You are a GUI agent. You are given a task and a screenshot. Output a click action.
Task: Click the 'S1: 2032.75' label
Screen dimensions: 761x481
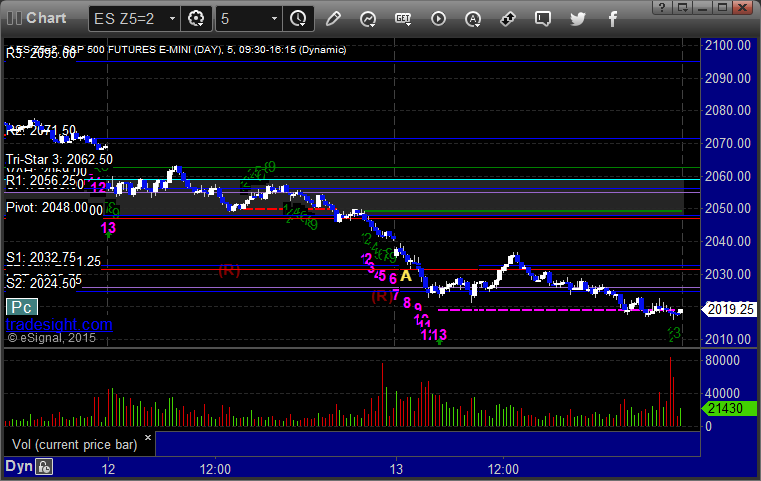click(41, 257)
